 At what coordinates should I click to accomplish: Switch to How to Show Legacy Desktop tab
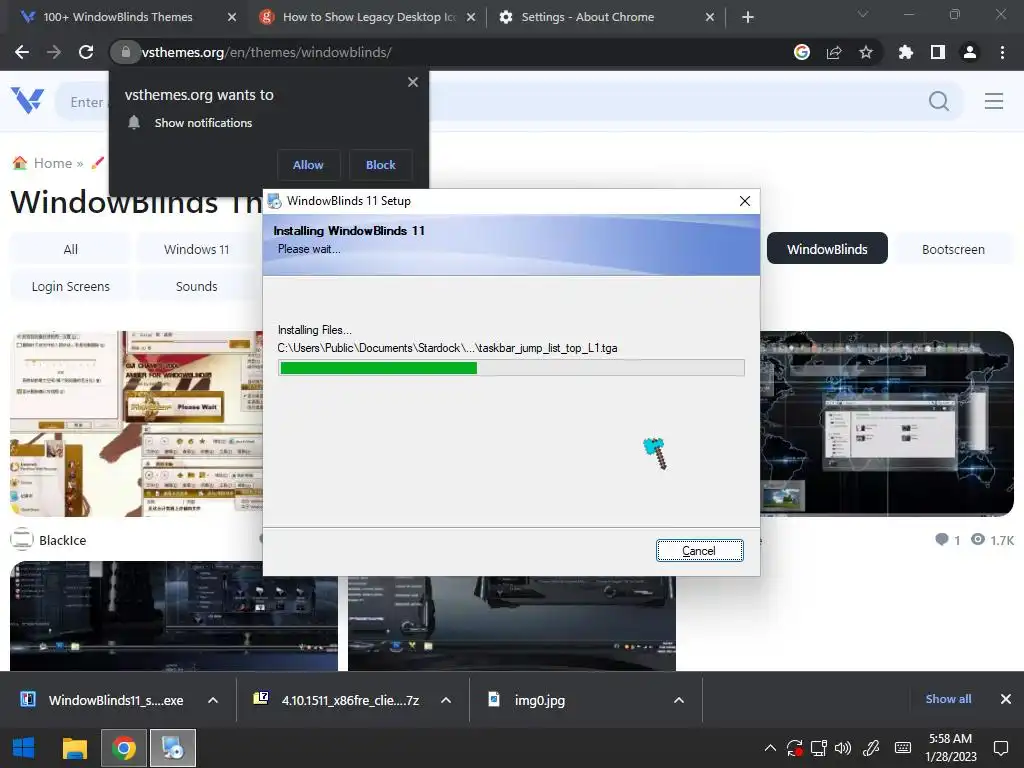pyautogui.click(x=369, y=17)
